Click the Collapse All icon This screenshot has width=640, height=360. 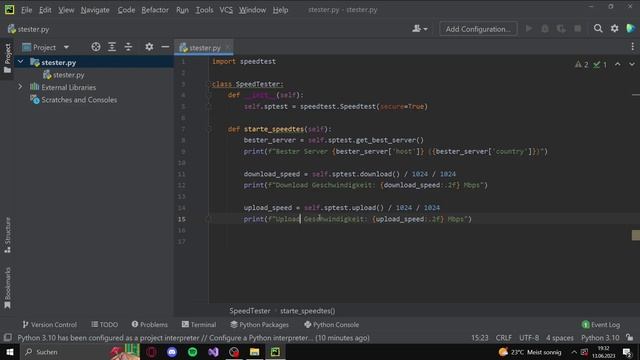tap(128, 47)
